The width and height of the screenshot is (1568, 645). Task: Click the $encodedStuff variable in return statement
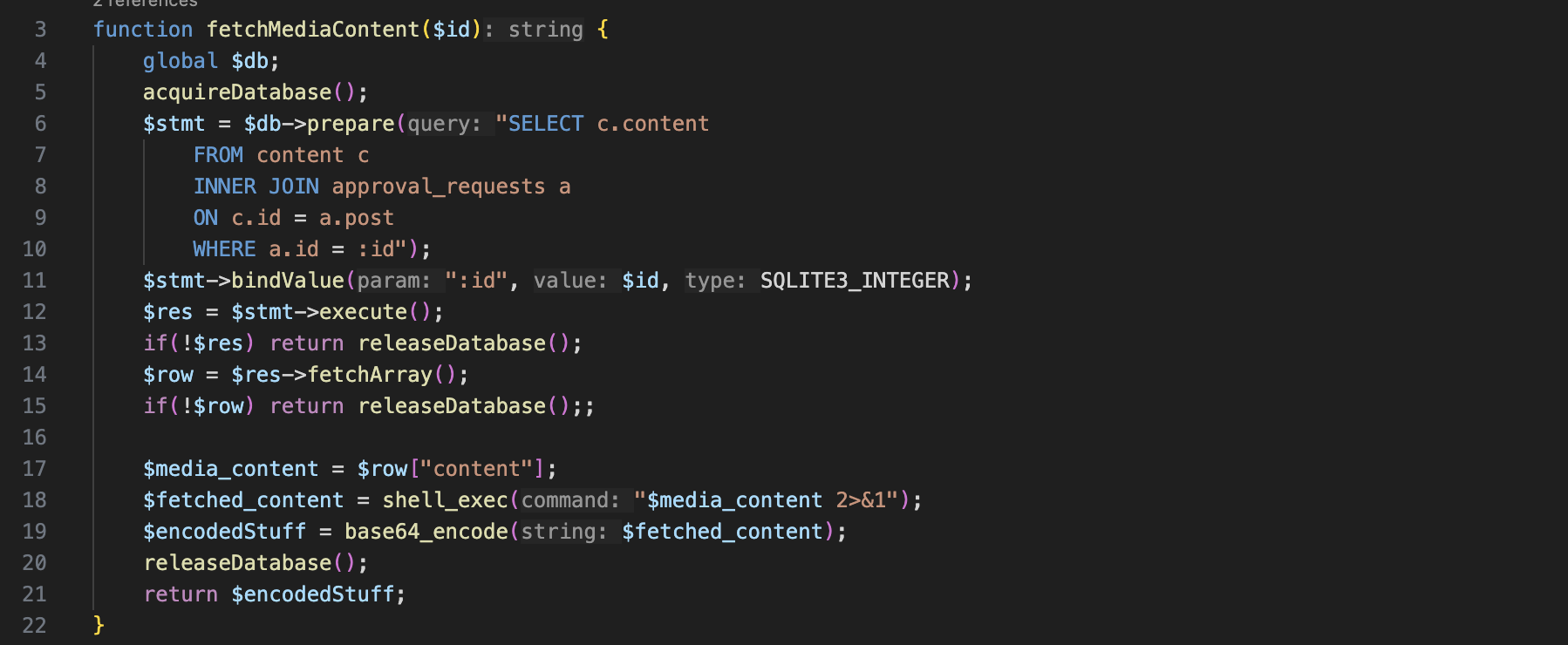click(x=312, y=594)
